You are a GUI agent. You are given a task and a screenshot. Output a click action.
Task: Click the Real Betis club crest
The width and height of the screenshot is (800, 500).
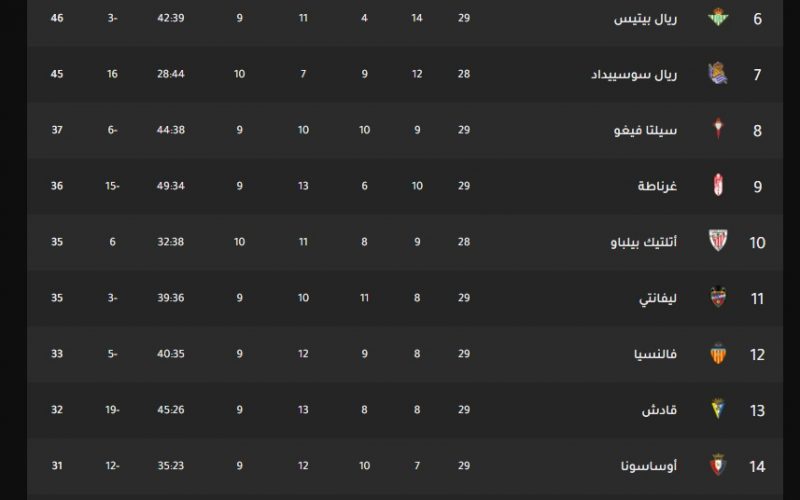(718, 17)
